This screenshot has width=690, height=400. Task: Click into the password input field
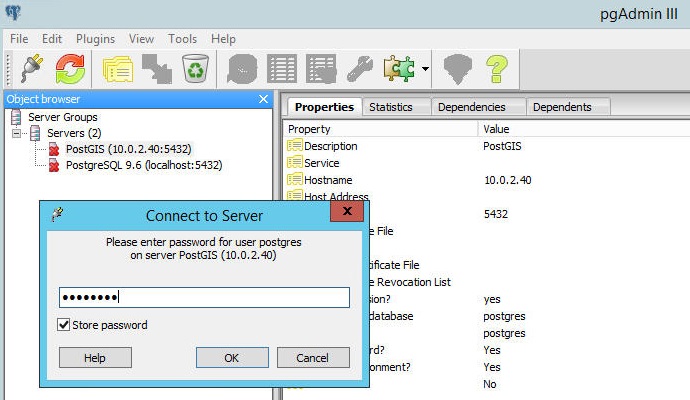point(204,297)
